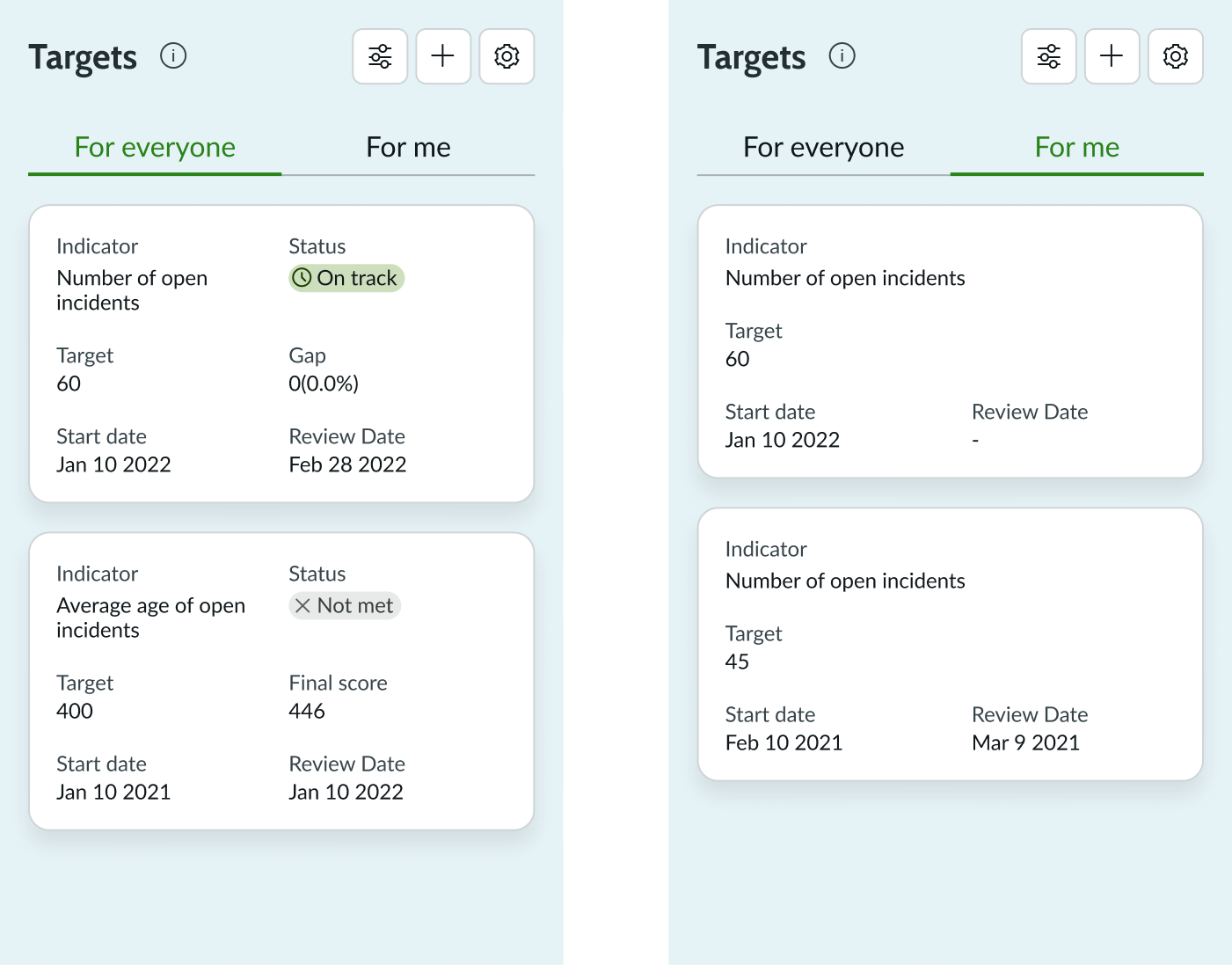
Task: Switch to the For everyone tab on right panel
Action: coord(823,147)
